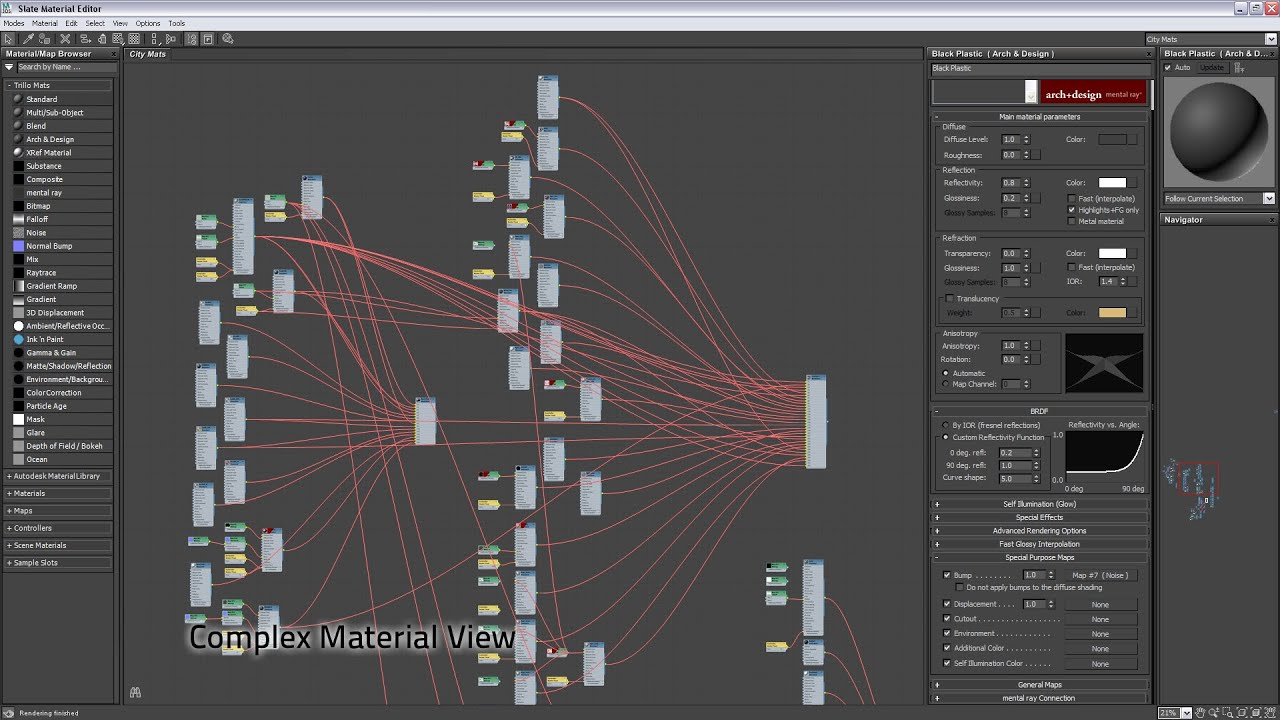
Task: Open the Options menu
Action: [148, 23]
